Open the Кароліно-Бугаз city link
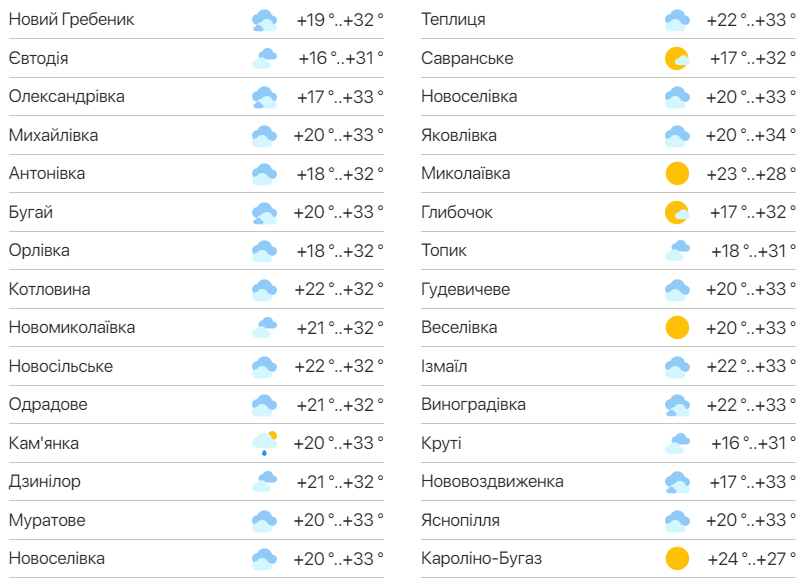The image size is (807, 580). tap(481, 558)
